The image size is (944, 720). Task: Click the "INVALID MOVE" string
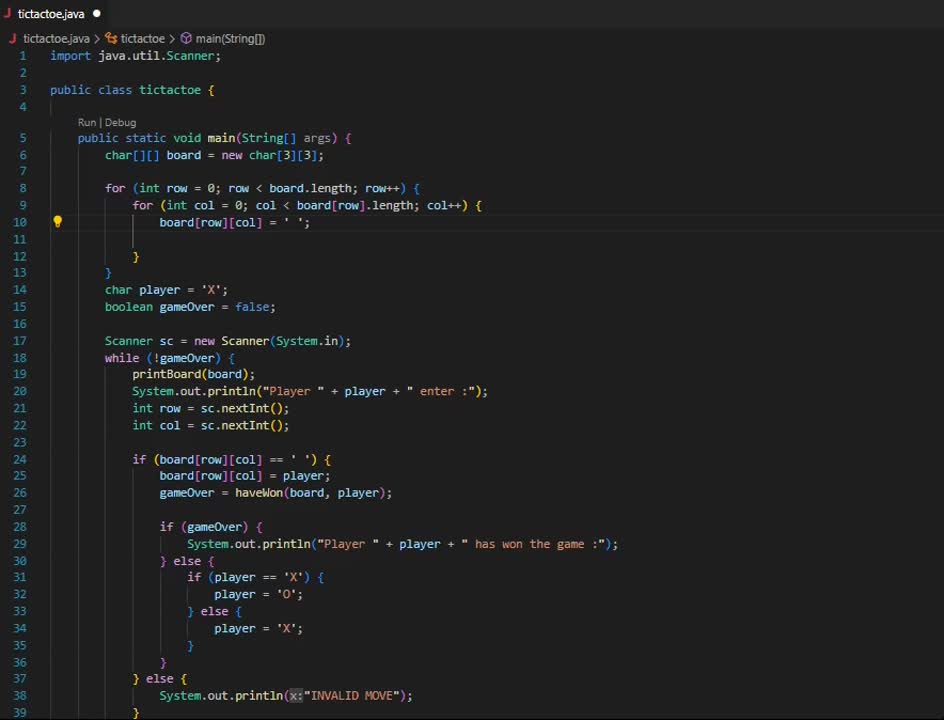[x=352, y=696]
